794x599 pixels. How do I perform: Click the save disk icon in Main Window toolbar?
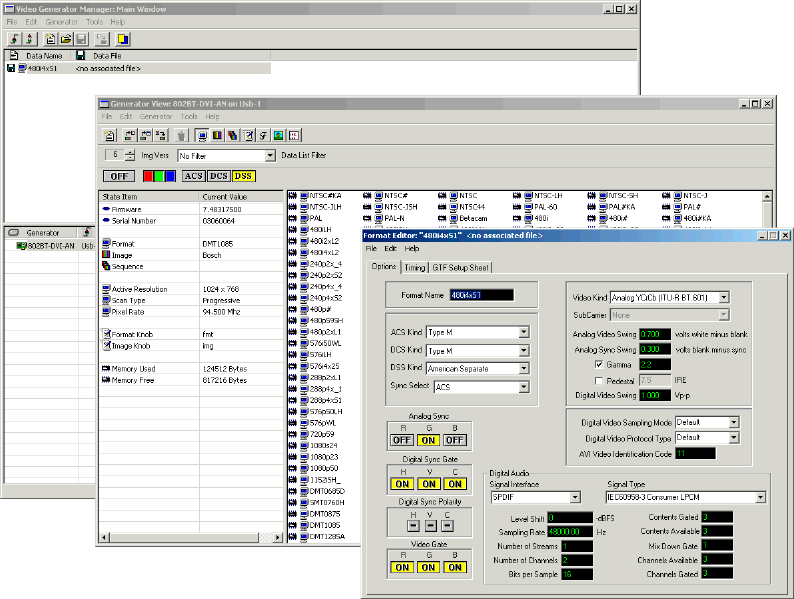[80, 39]
